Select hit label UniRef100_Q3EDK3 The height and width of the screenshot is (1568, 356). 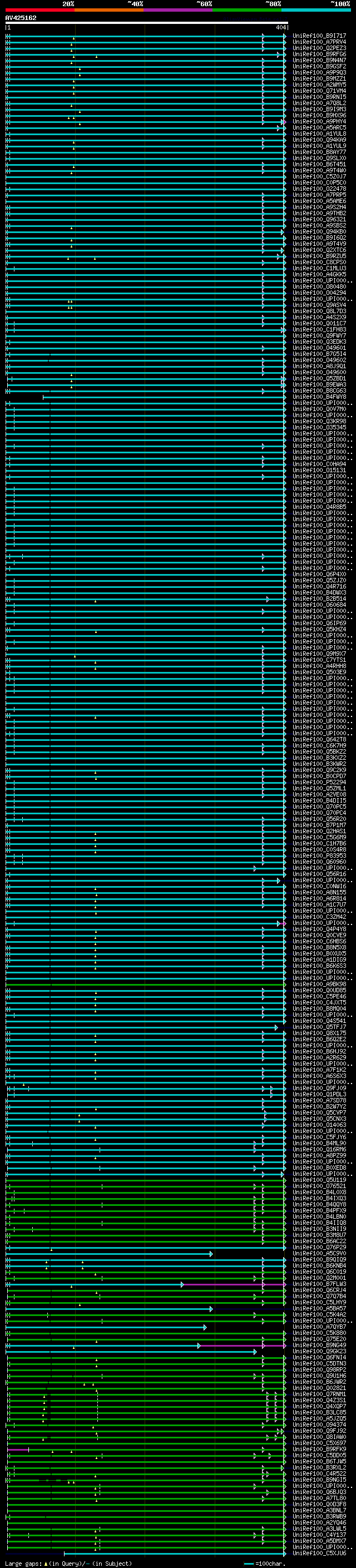(319, 342)
